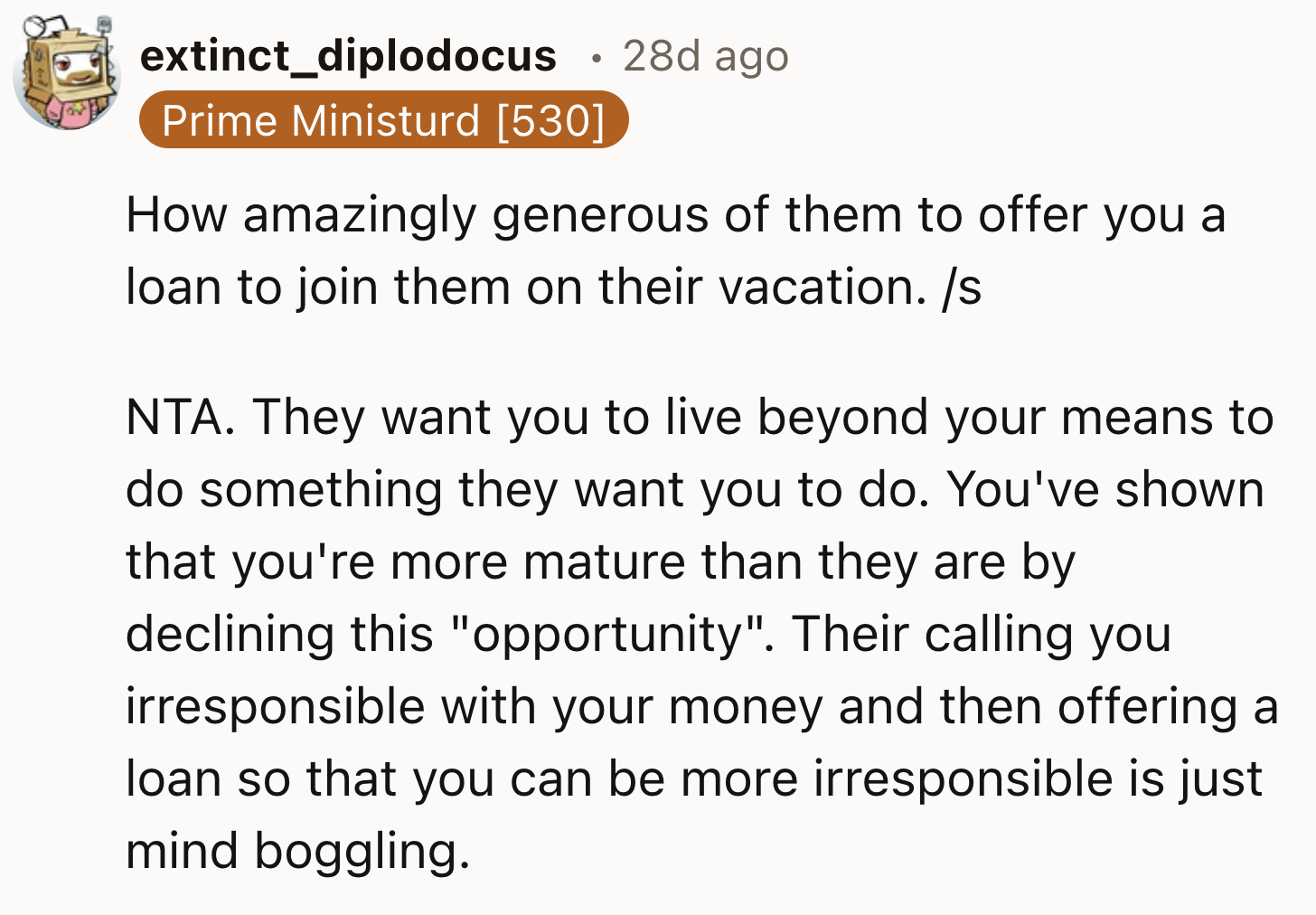Click the /s sarcasm tag
The image size is (1316, 915).
[x=962, y=288]
